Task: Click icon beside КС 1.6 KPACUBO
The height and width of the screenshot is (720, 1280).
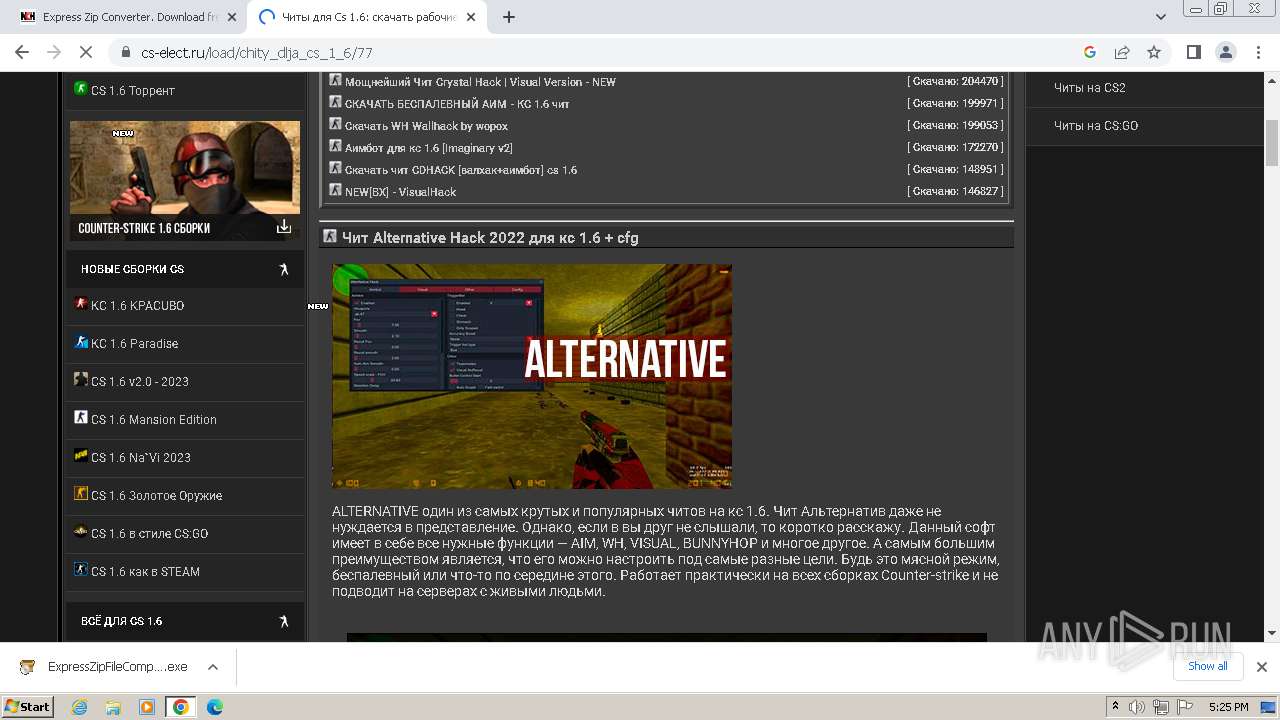Action: (x=81, y=303)
